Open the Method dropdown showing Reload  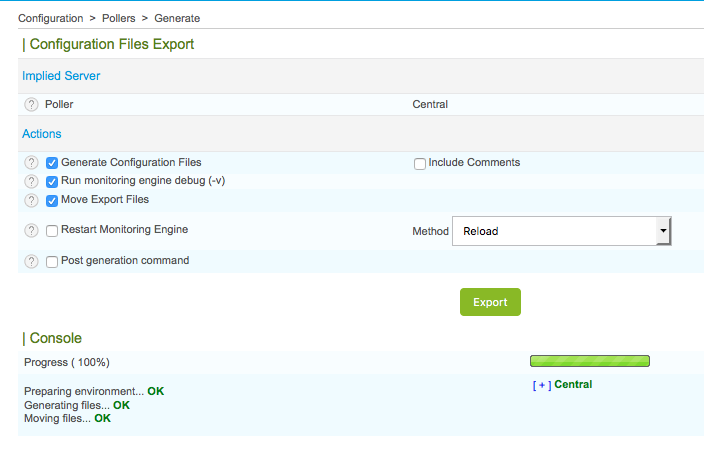(553, 231)
